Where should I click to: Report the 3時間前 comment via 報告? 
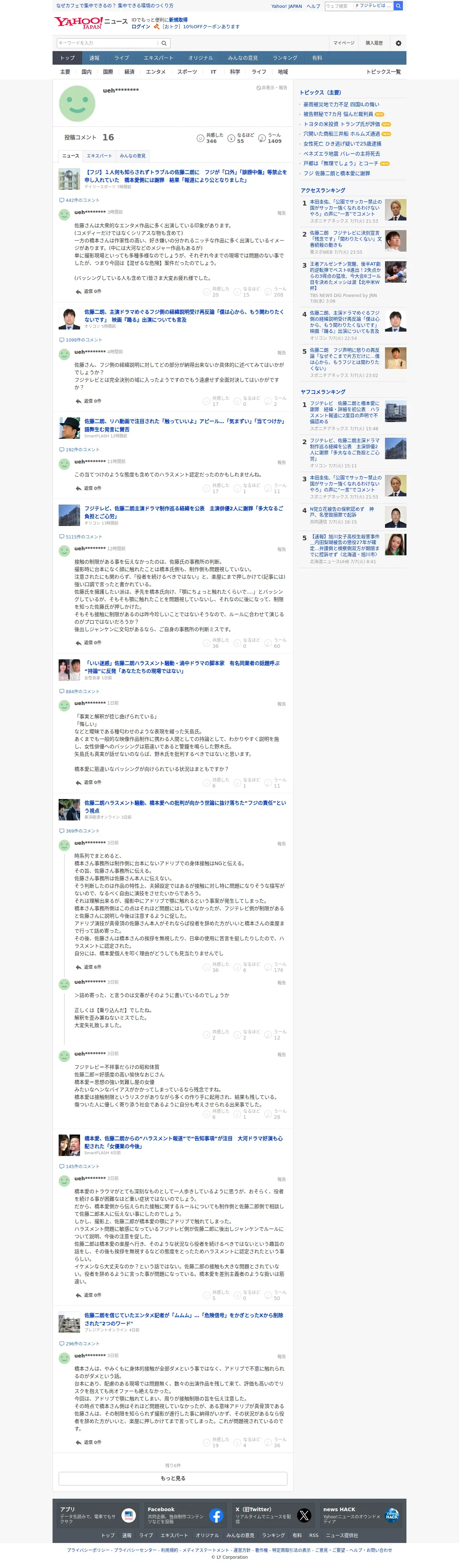281,213
